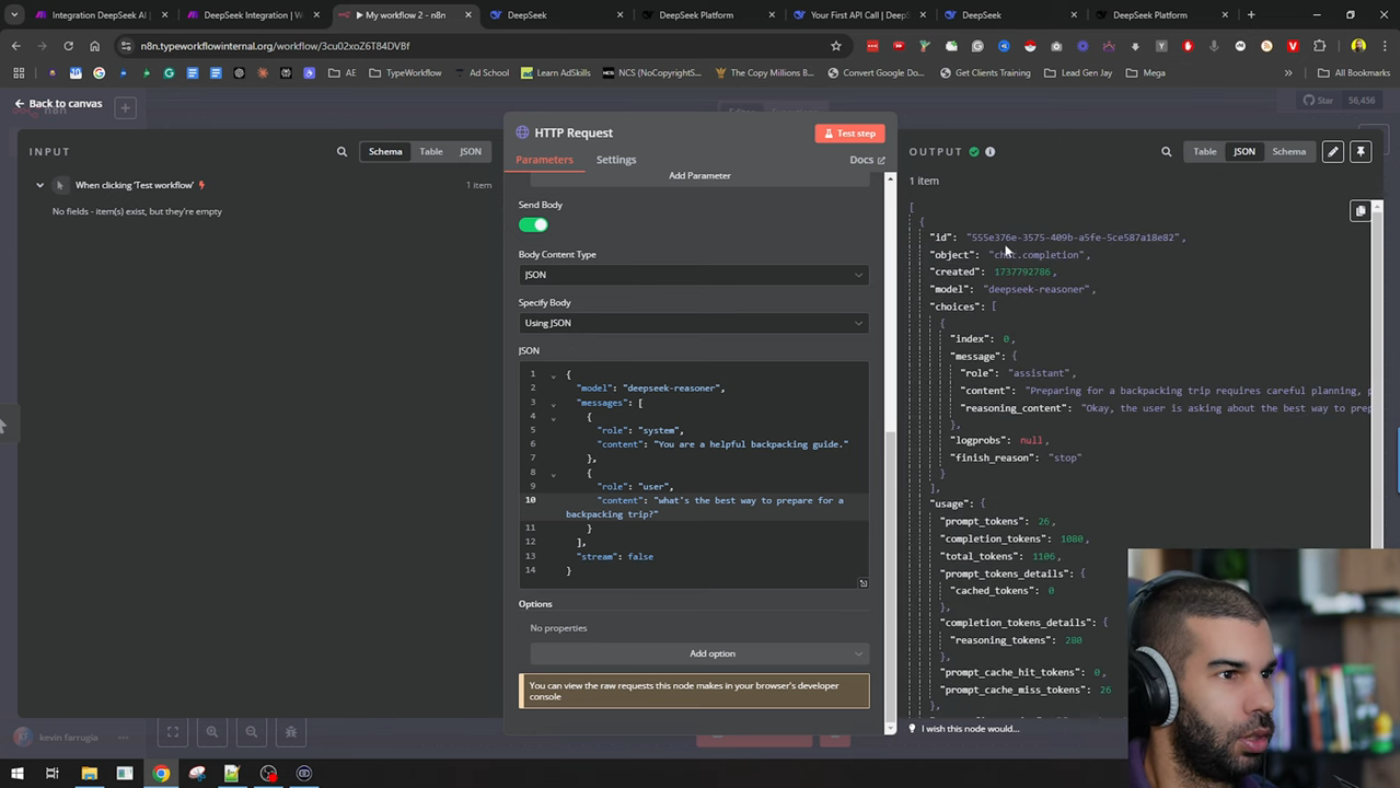Click the HTTP Request globe icon
This screenshot has width=1400, height=788.
click(x=522, y=133)
